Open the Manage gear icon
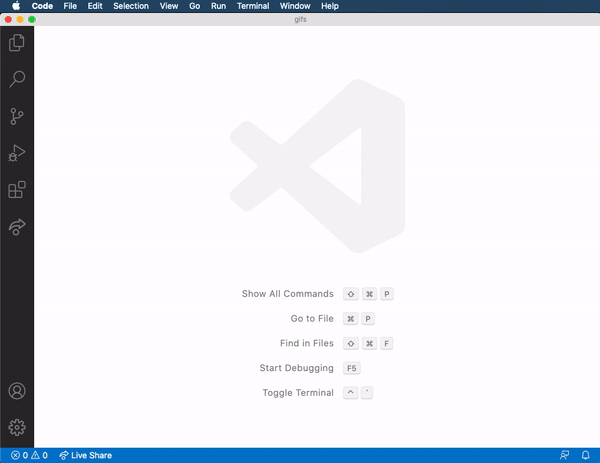 [17, 427]
